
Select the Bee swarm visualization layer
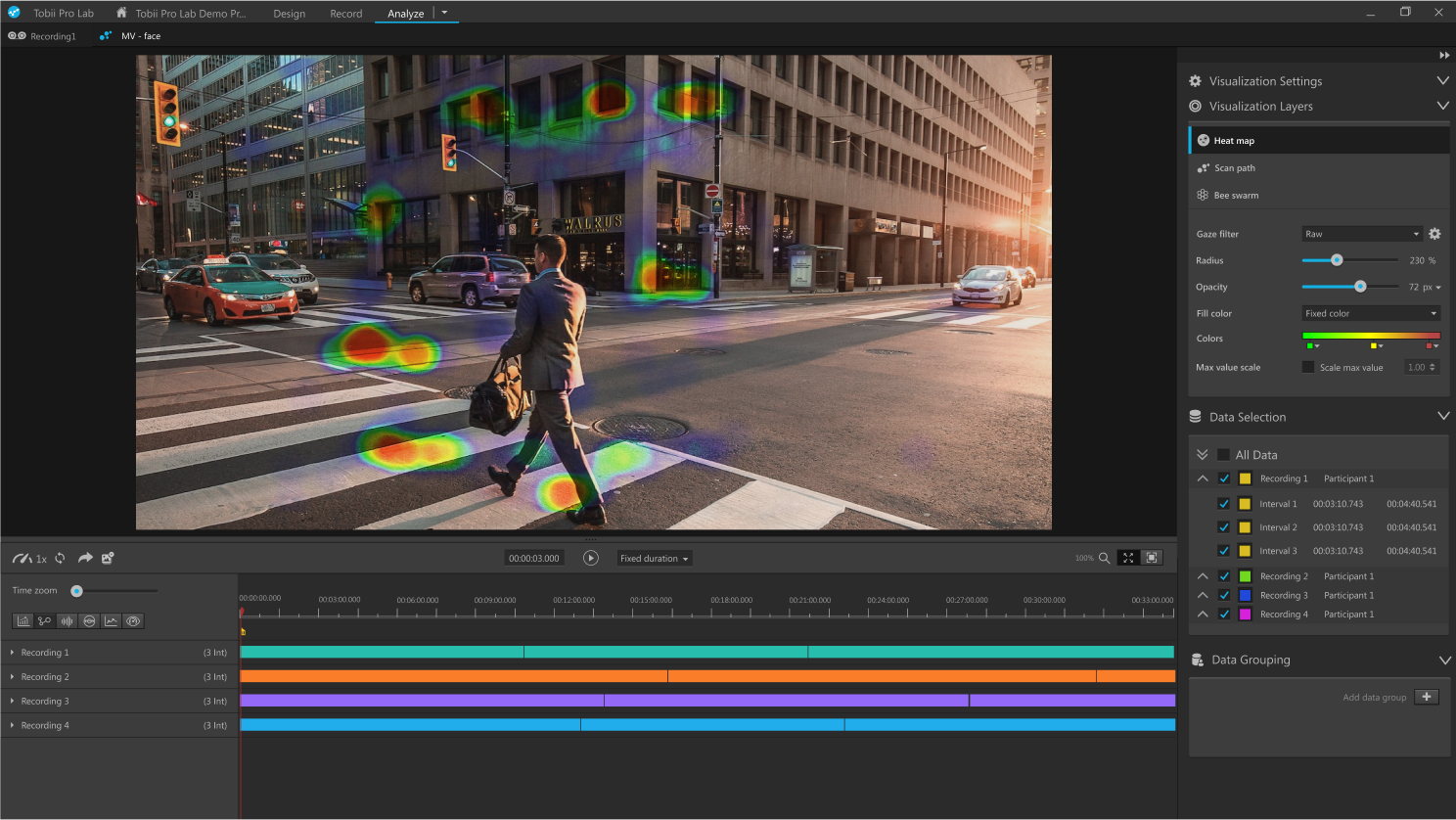[1236, 196]
